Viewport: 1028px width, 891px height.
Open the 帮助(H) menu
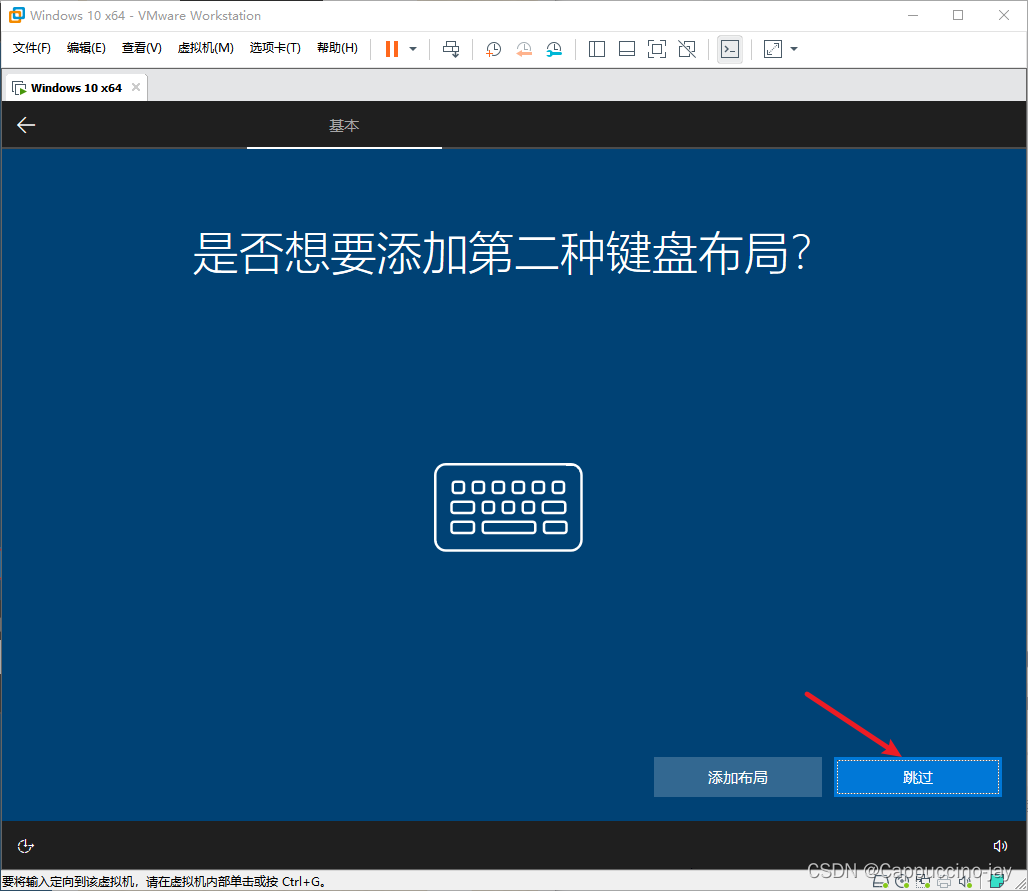337,48
